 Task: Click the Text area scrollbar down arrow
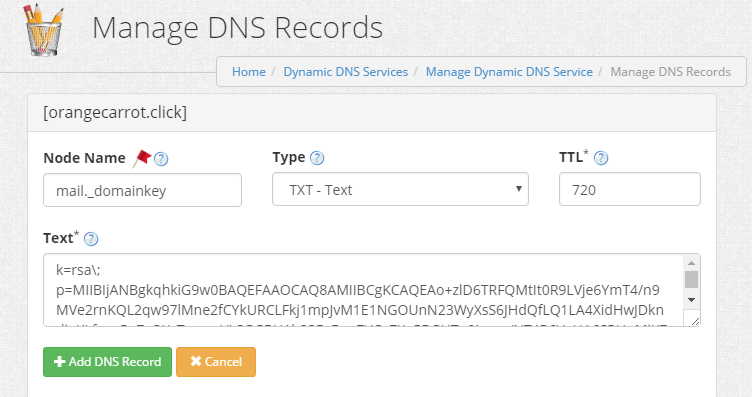coord(691,300)
